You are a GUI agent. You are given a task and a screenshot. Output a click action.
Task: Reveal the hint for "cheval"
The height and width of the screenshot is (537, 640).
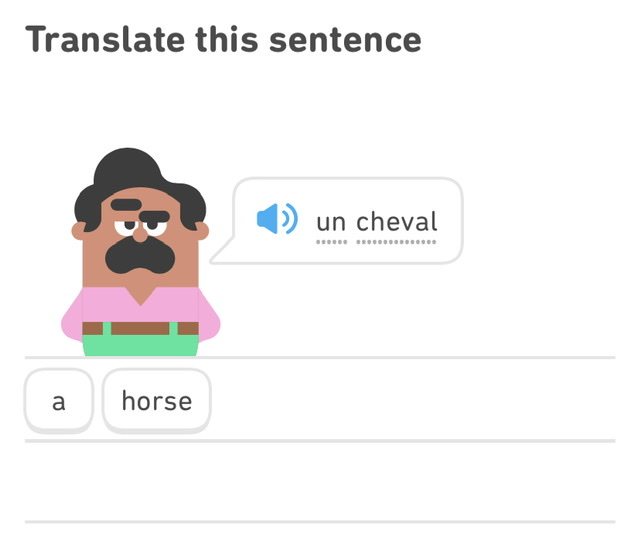click(396, 222)
